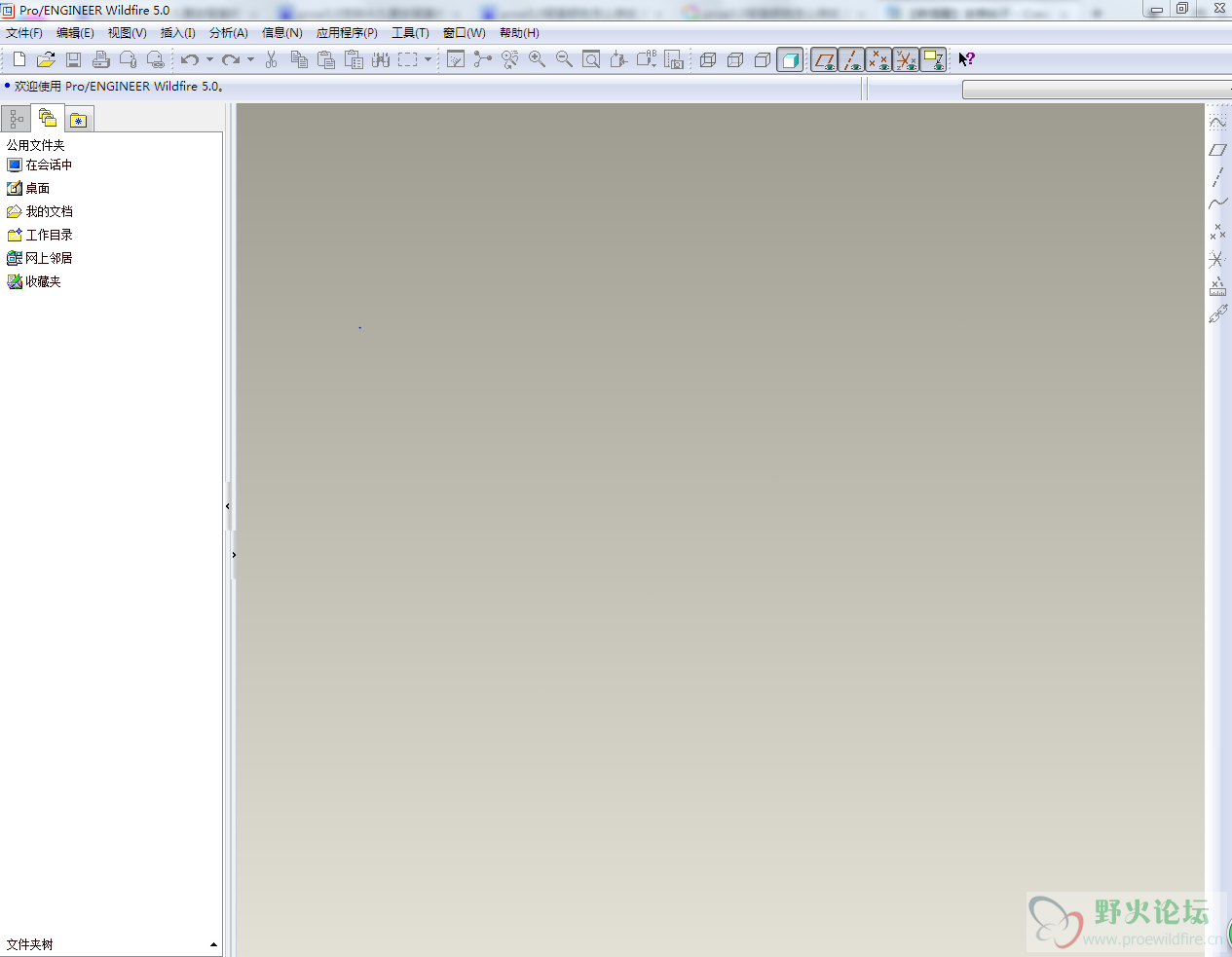
Task: Open the 帮助(H) menu
Action: tap(519, 33)
